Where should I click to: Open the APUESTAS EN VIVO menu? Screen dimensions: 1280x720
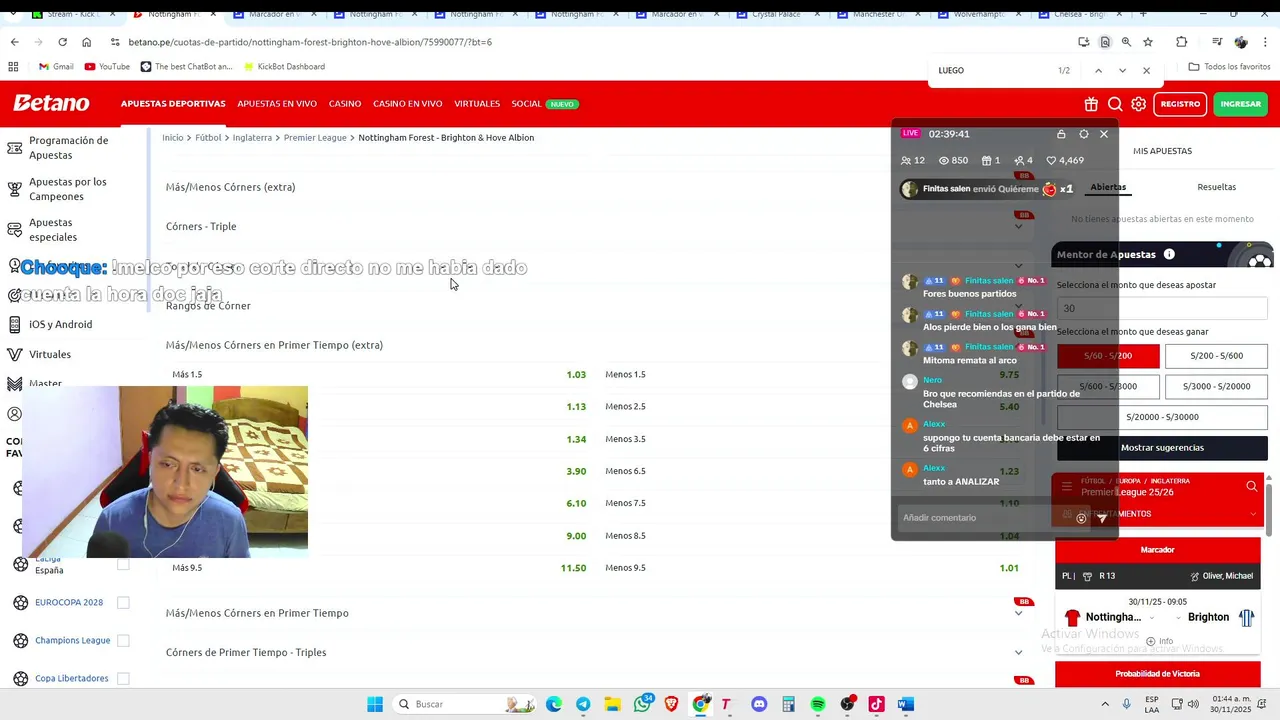277,104
